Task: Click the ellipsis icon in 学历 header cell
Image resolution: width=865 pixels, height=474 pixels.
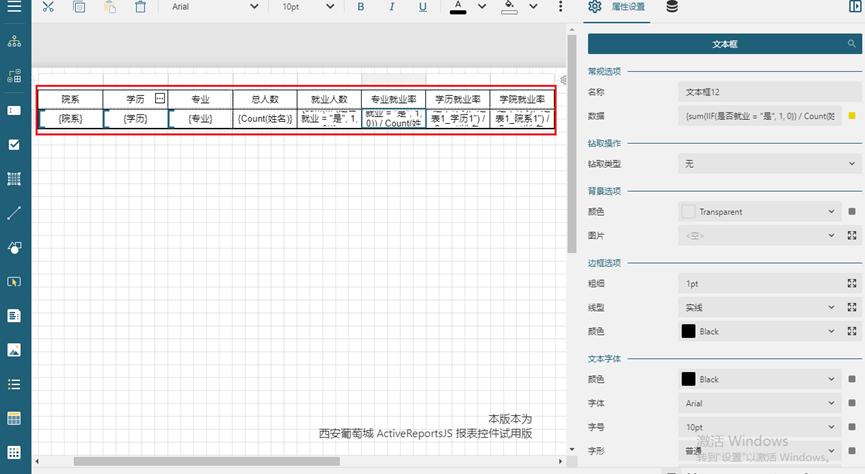Action: (160, 98)
